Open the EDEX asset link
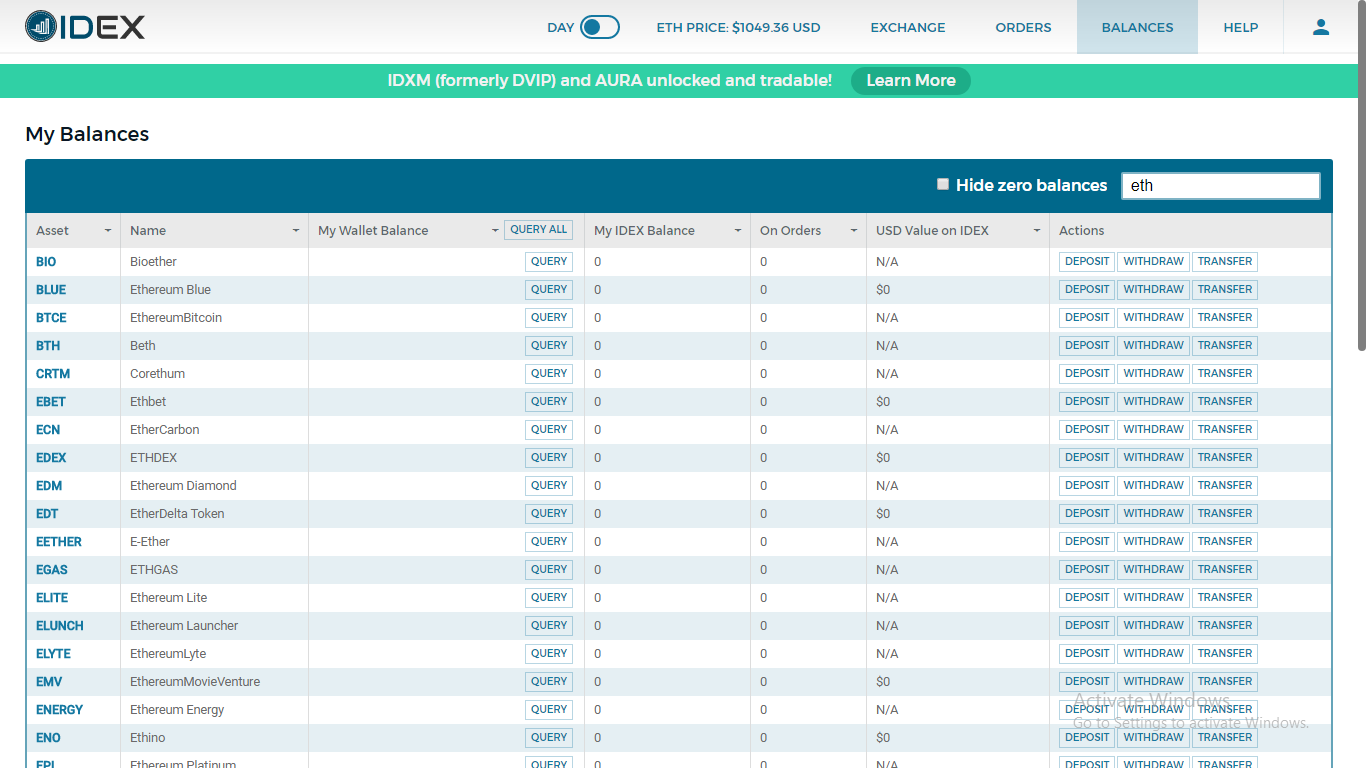The image size is (1366, 768). click(51, 458)
